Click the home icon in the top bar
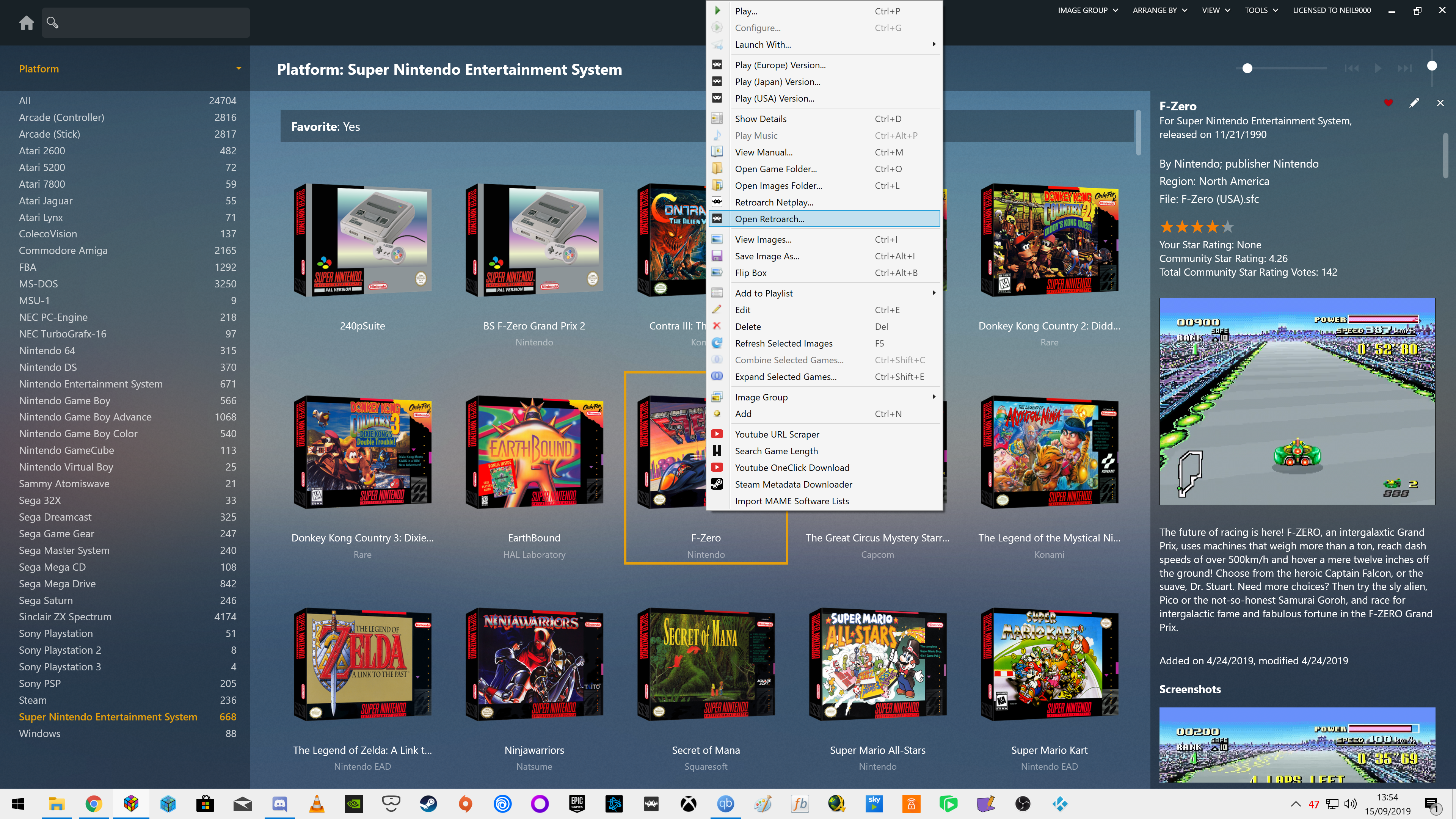The height and width of the screenshot is (819, 1456). [x=26, y=23]
